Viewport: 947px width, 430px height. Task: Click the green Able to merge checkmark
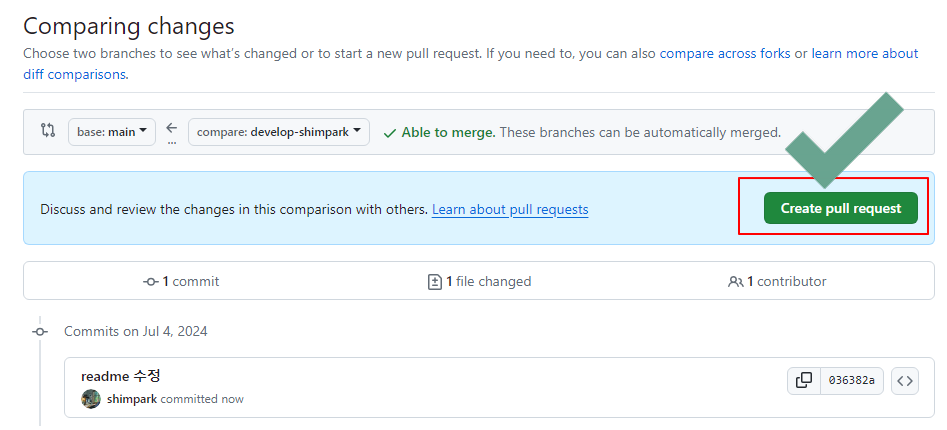point(390,132)
